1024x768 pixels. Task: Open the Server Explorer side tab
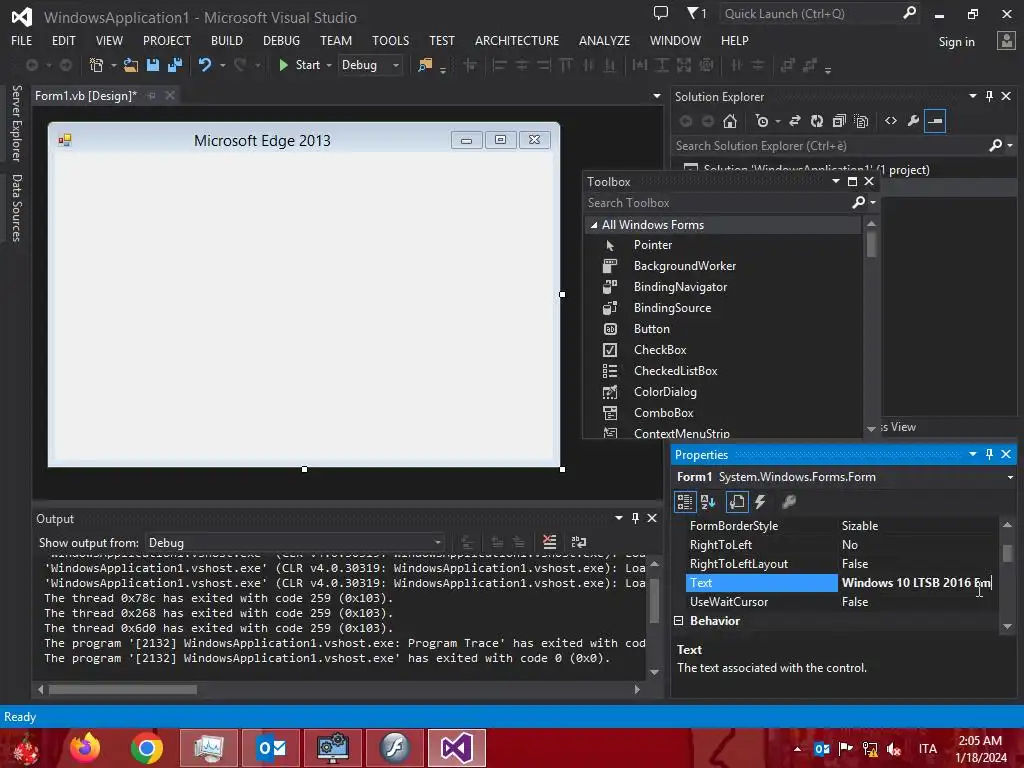[x=16, y=123]
